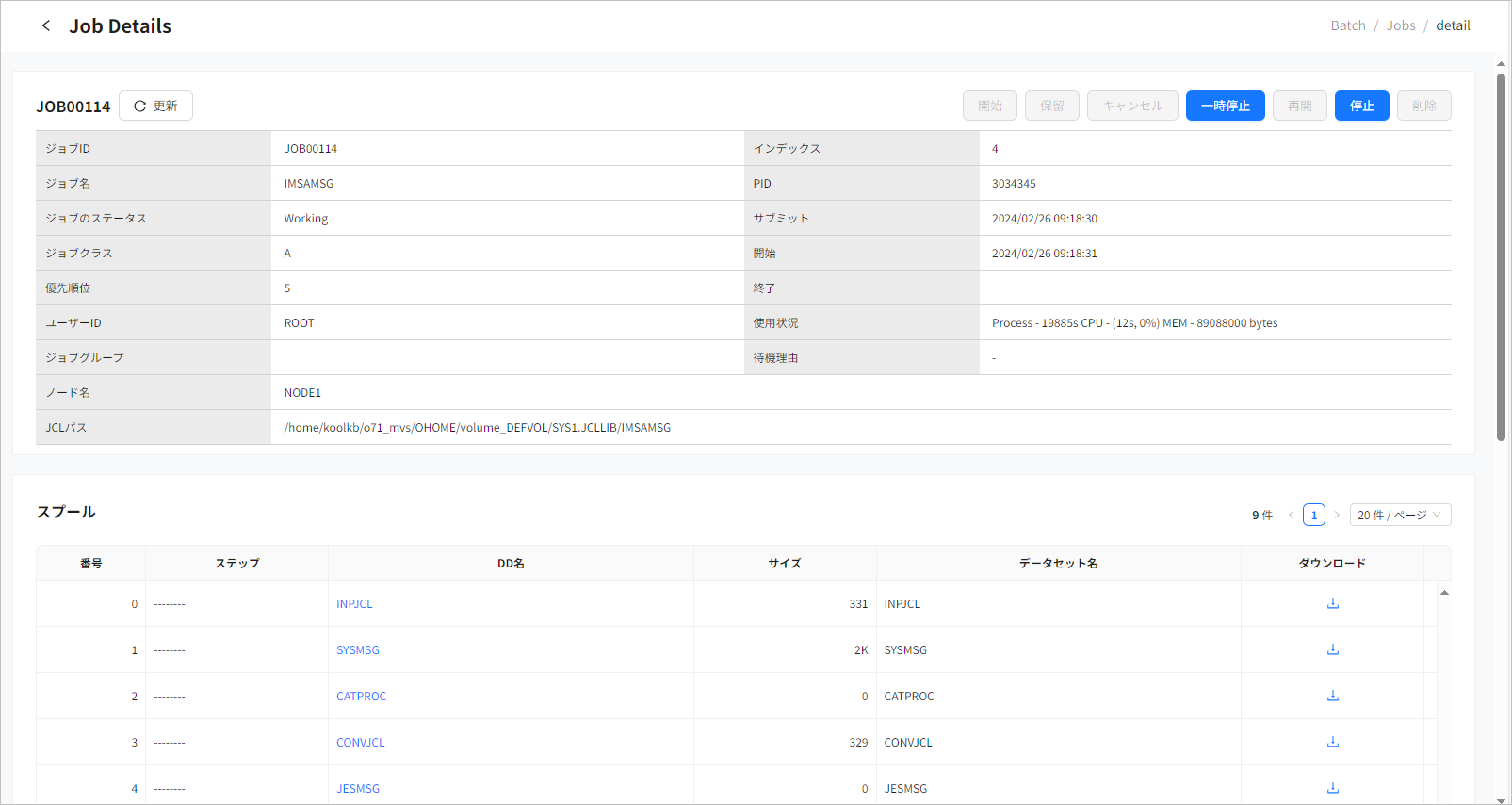Open the INPJCL DD name link
1512x805 pixels.
coord(354,604)
